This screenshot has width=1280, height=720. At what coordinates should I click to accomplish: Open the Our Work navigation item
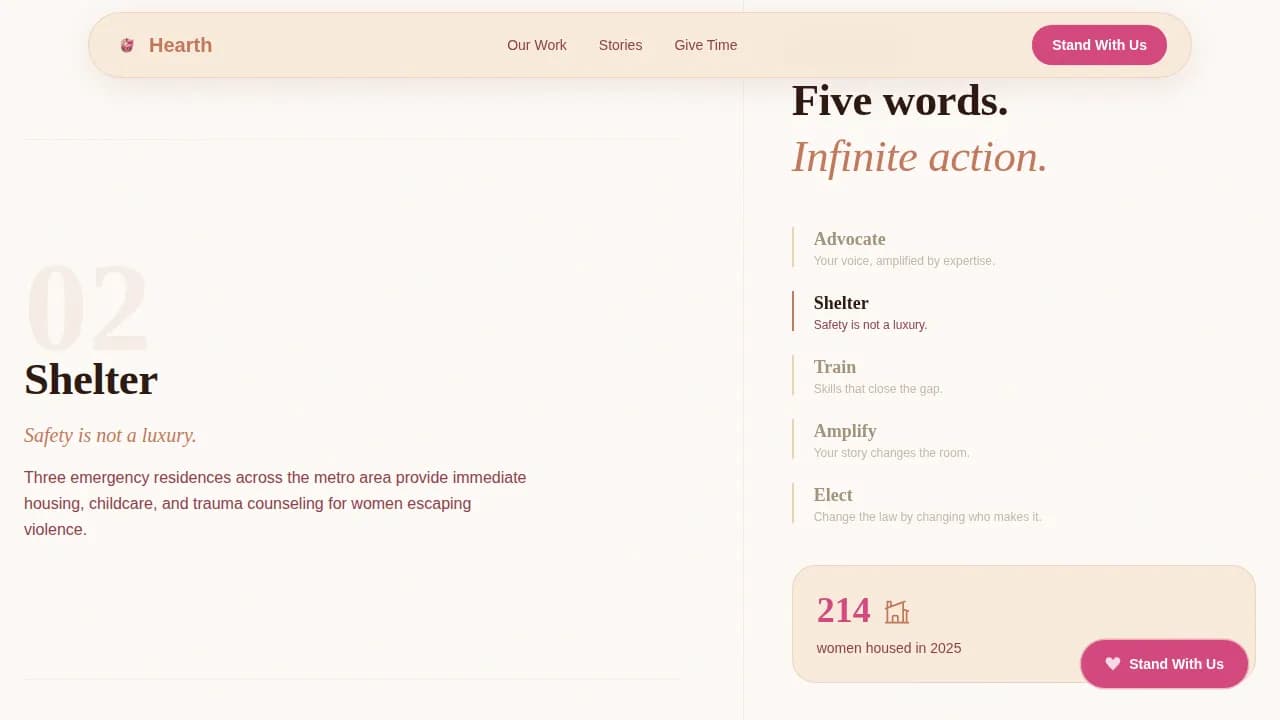click(537, 45)
